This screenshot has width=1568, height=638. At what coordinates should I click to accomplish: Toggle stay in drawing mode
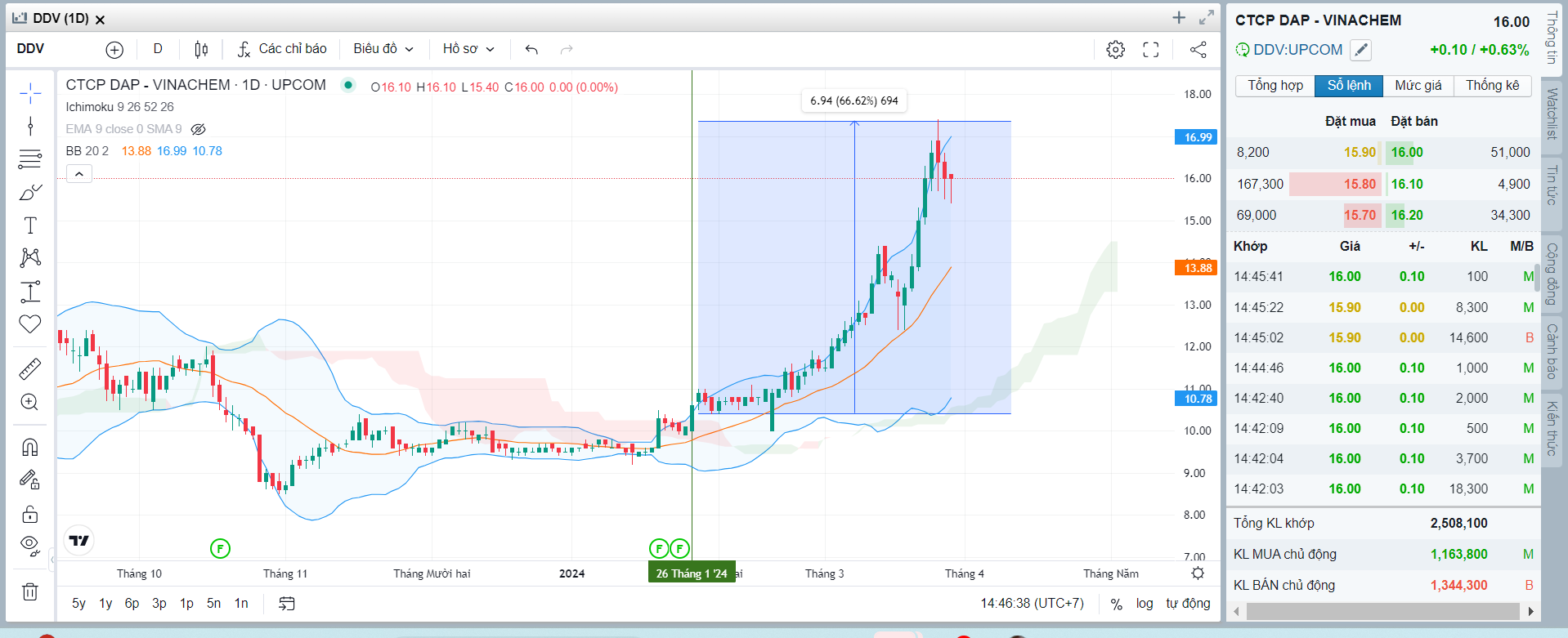(30, 480)
